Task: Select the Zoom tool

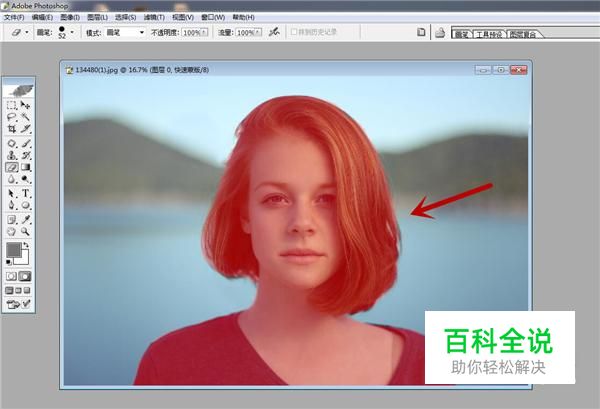Action: (25, 231)
